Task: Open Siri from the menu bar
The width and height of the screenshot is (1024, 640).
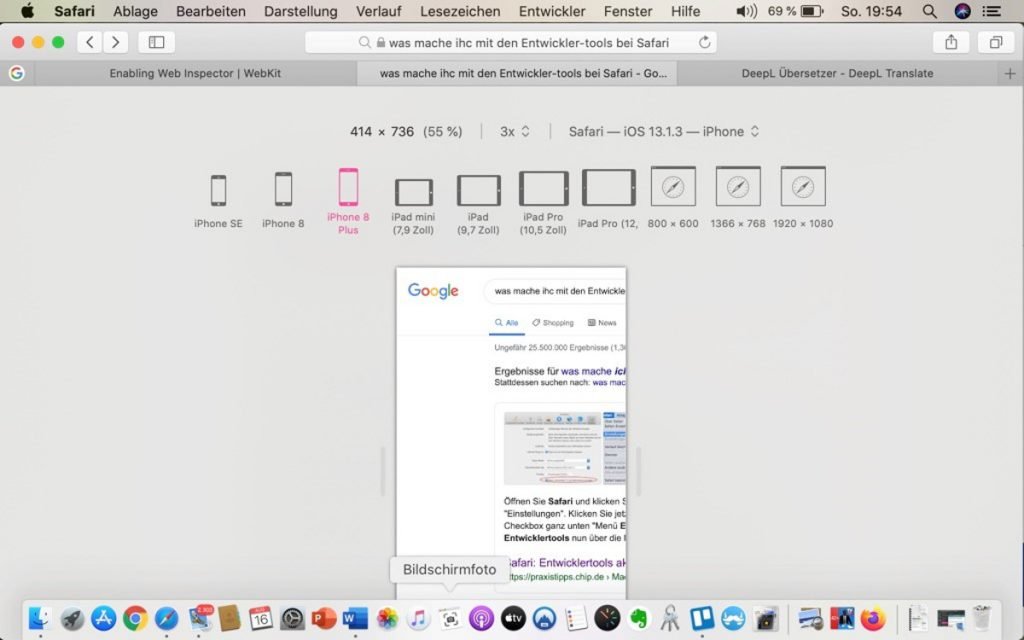Action: [x=962, y=11]
